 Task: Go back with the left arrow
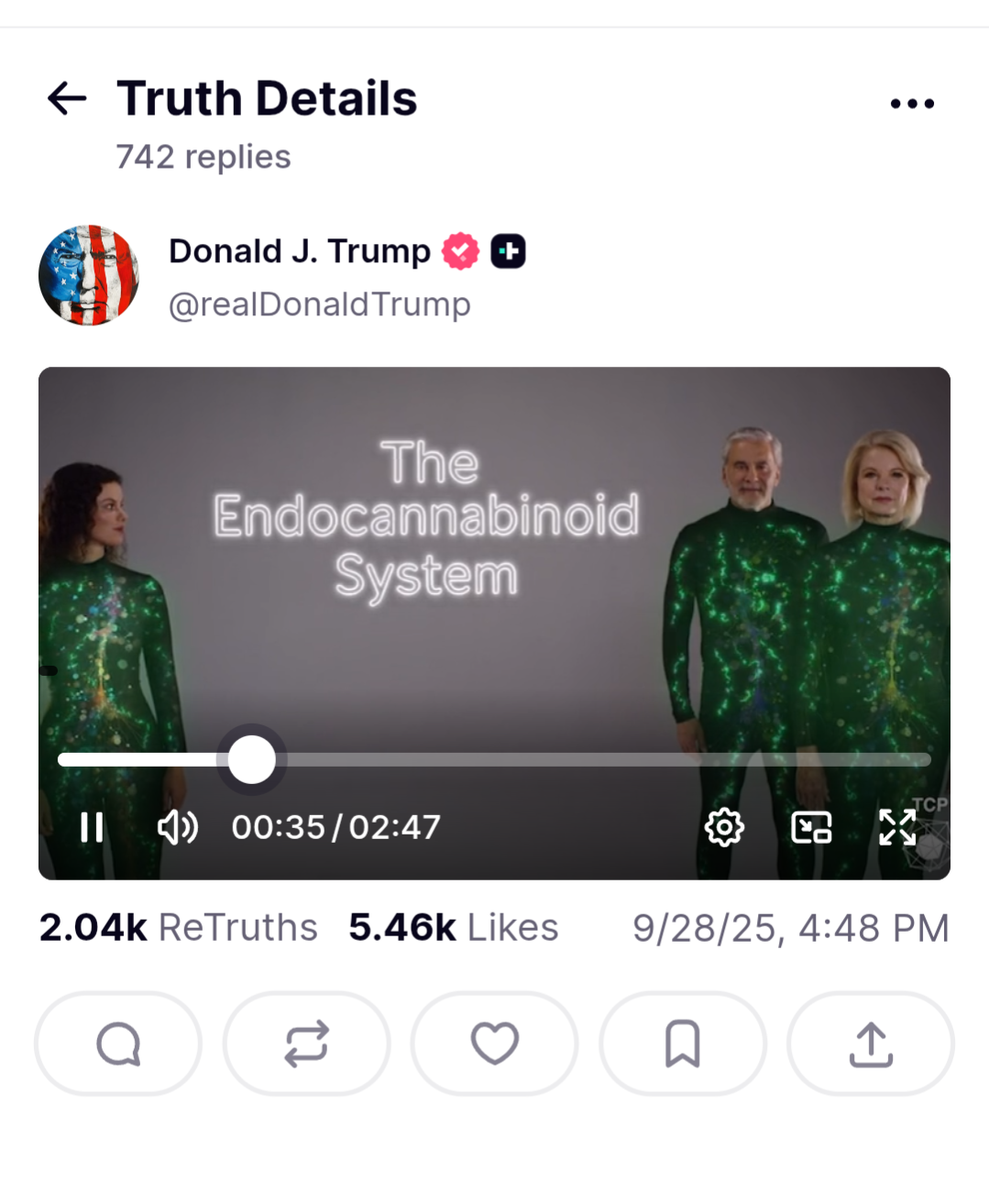[x=67, y=98]
